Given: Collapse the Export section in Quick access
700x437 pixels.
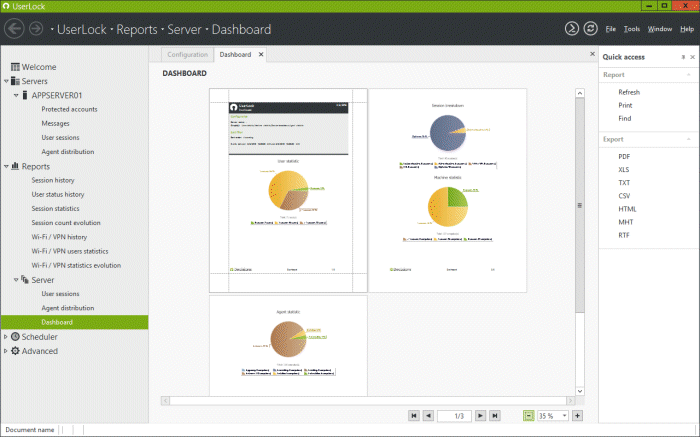Looking at the screenshot, I should (x=688, y=139).
